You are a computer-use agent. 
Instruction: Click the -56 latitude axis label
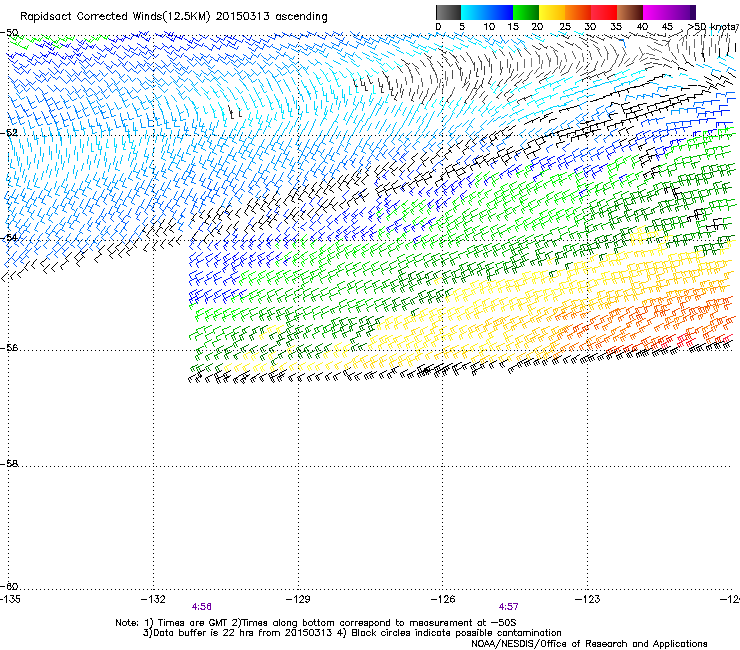click(x=9, y=347)
